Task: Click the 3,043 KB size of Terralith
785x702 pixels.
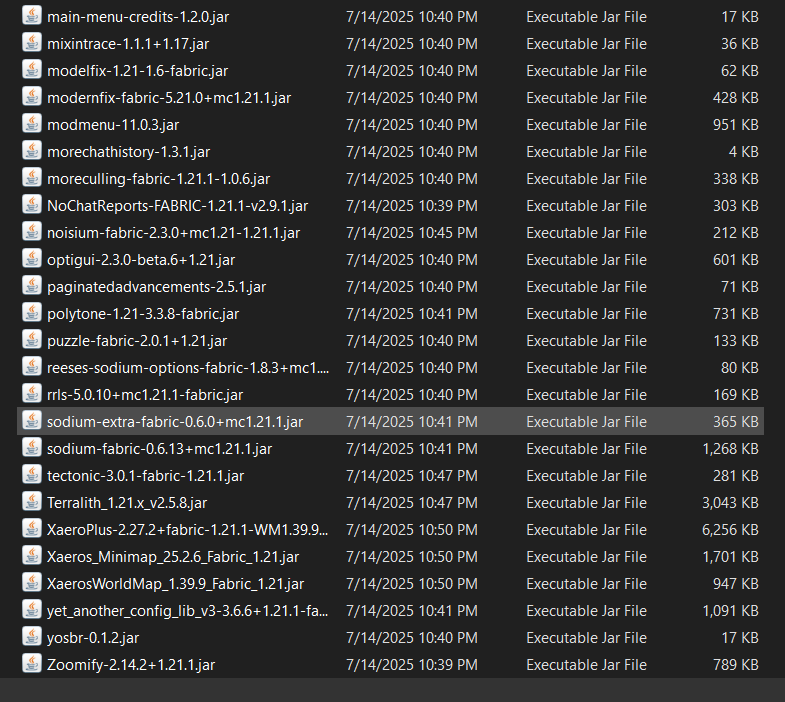Action: 730,503
